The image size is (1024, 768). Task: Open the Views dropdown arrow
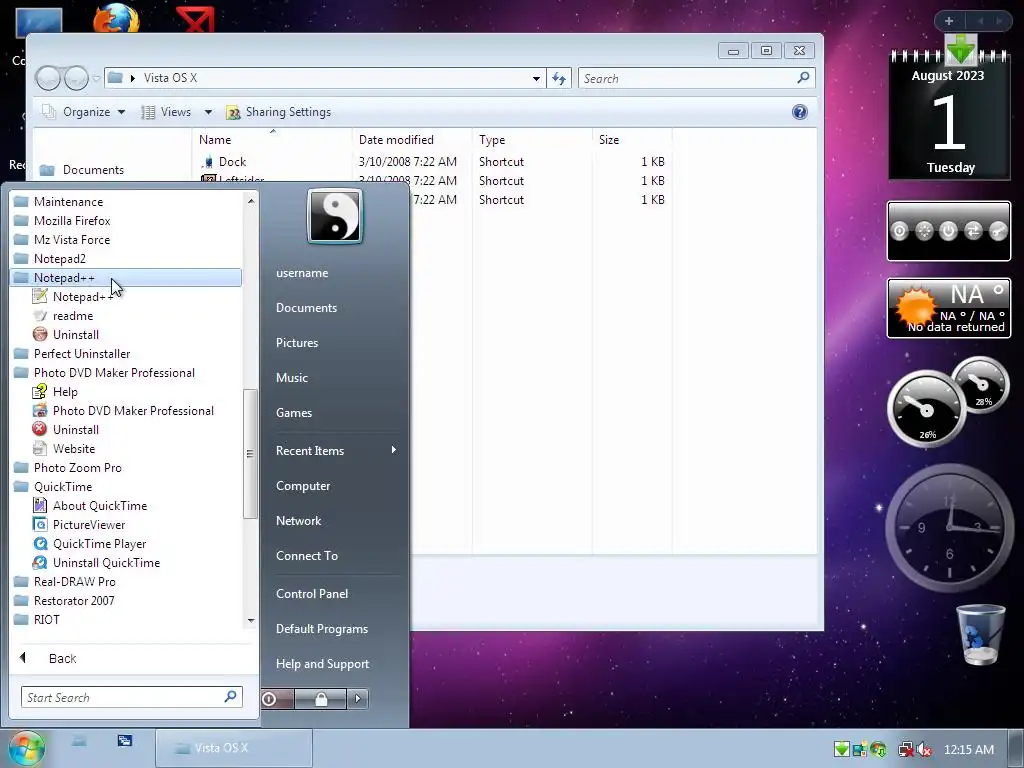208,112
